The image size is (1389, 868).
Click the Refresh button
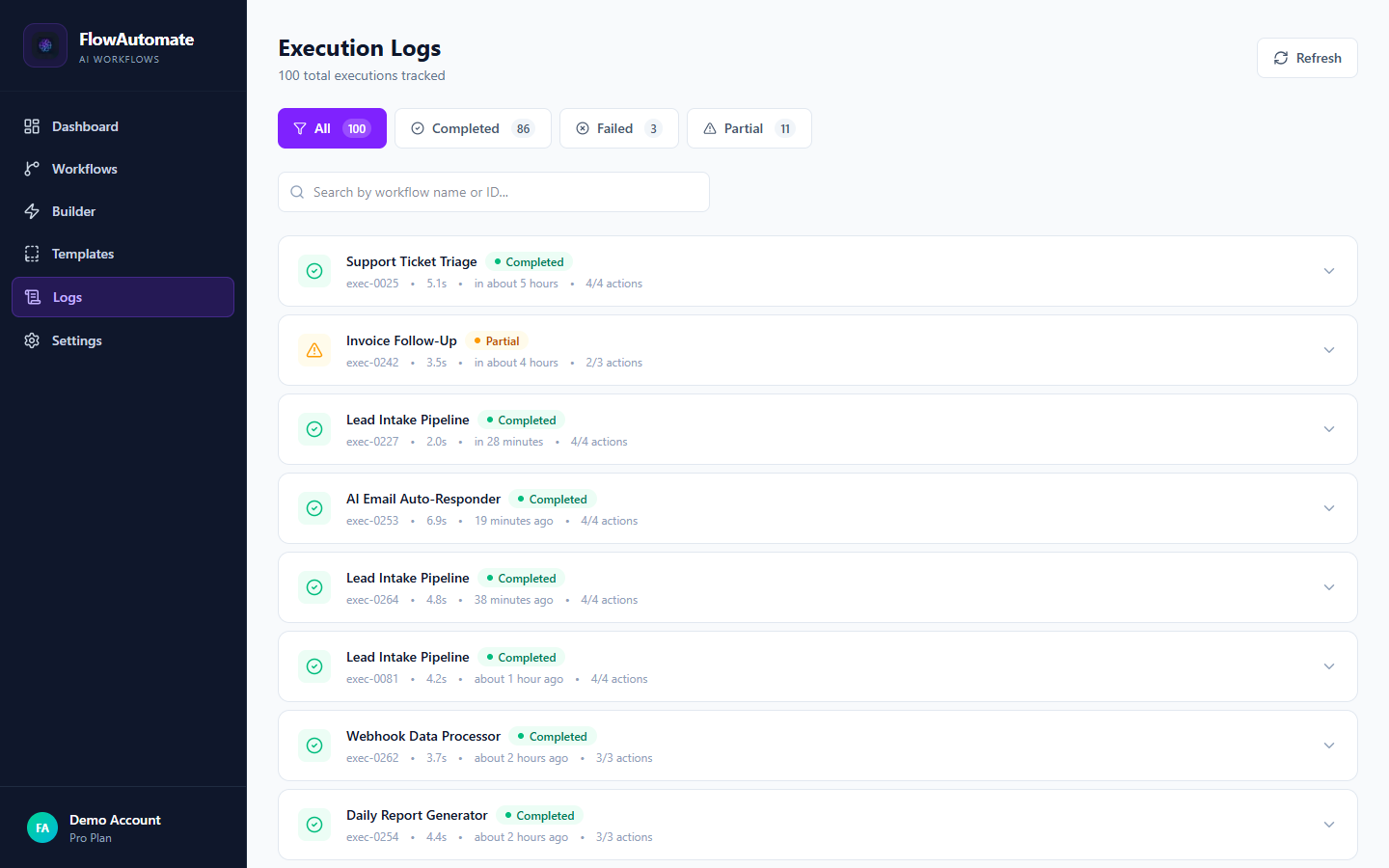coord(1307,58)
